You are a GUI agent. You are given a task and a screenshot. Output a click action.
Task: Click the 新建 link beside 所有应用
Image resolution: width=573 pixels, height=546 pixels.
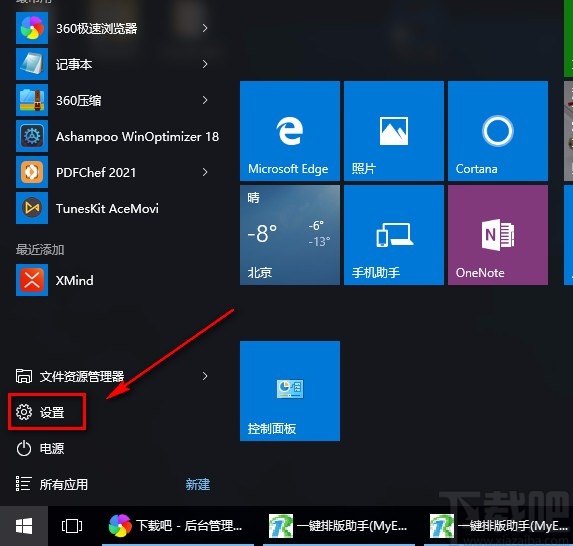198,485
